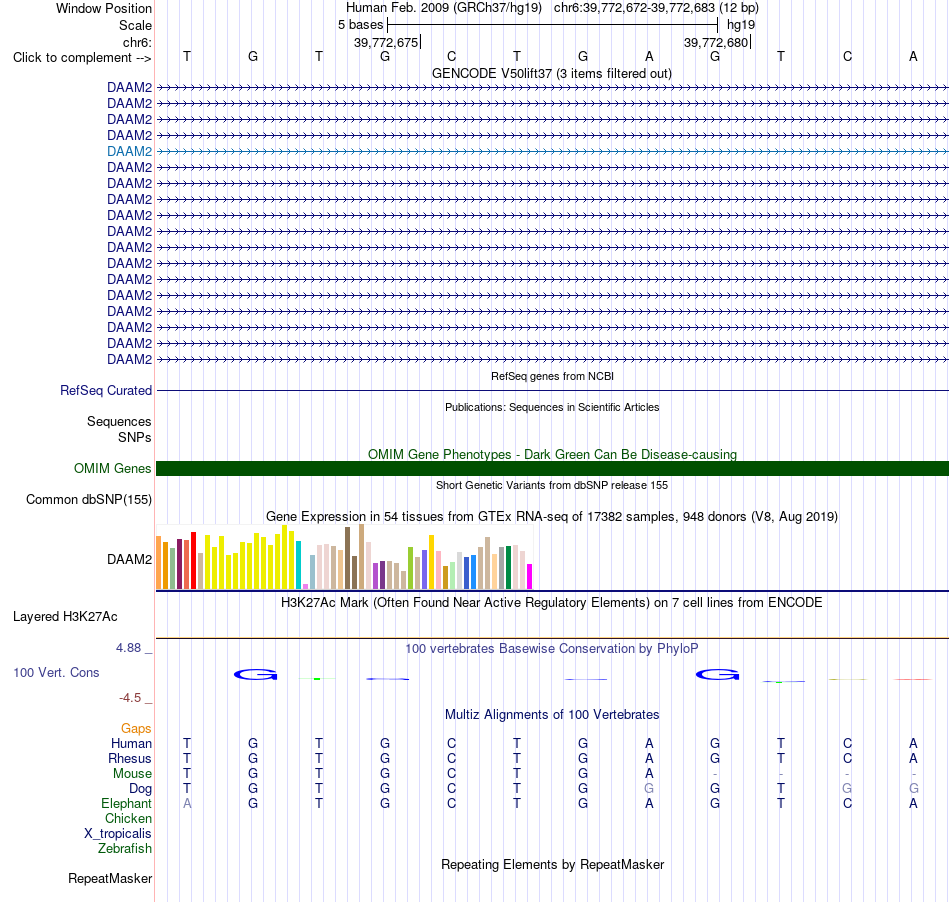950x902 pixels.
Task: Click the '100 Vert. Cons' side label
Action: coord(56,672)
